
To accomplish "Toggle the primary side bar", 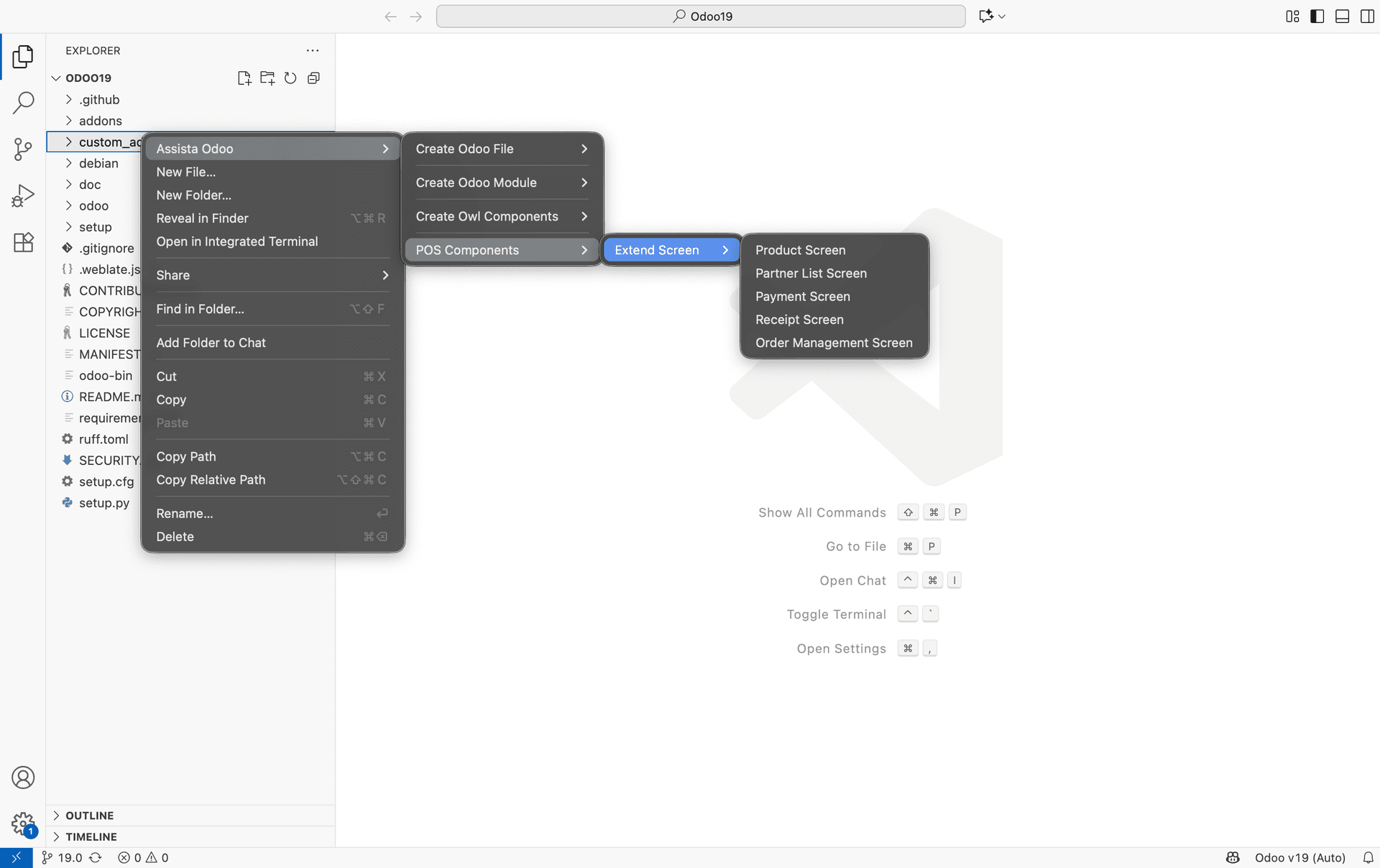I will [1317, 17].
